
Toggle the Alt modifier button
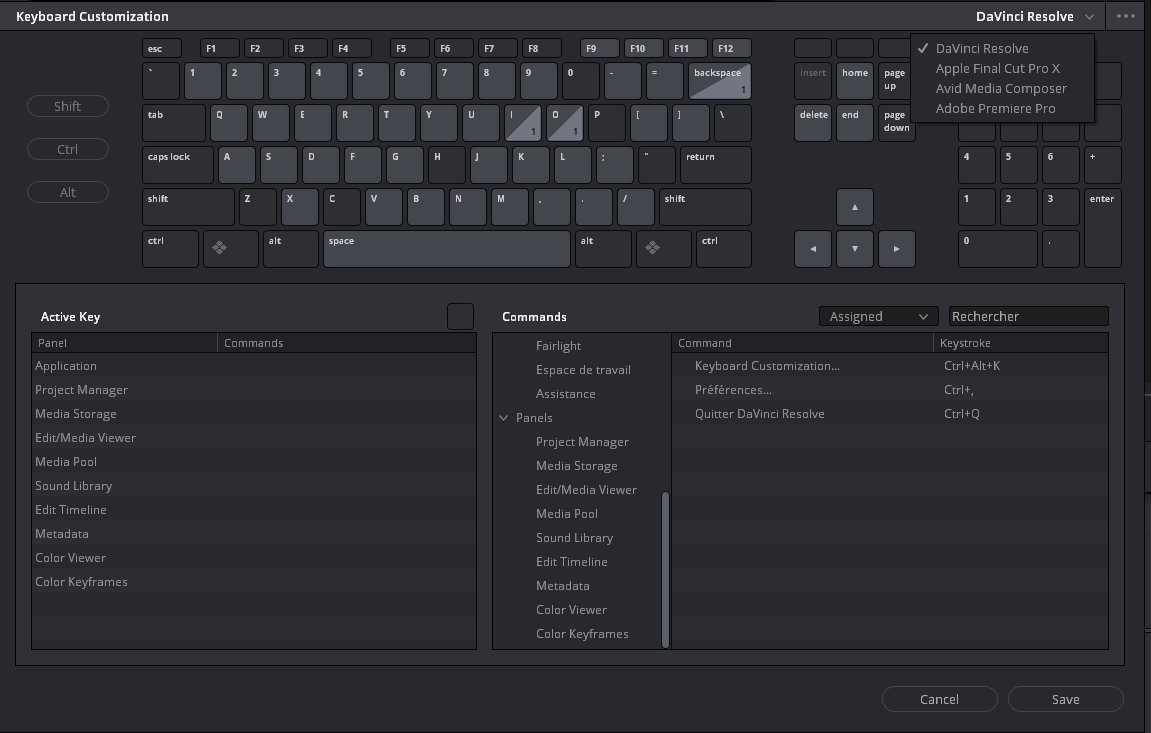[x=68, y=192]
